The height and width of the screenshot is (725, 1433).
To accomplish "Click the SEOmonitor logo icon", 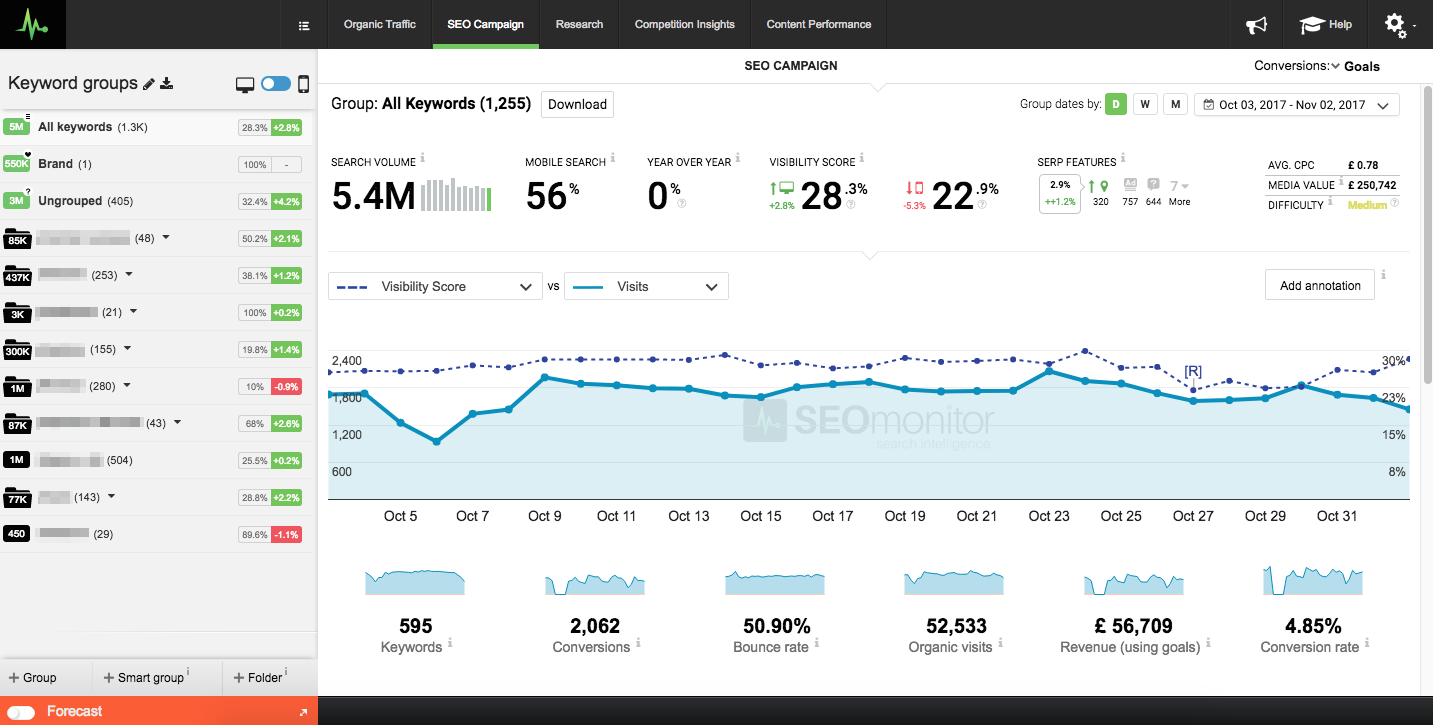I will 33,24.
